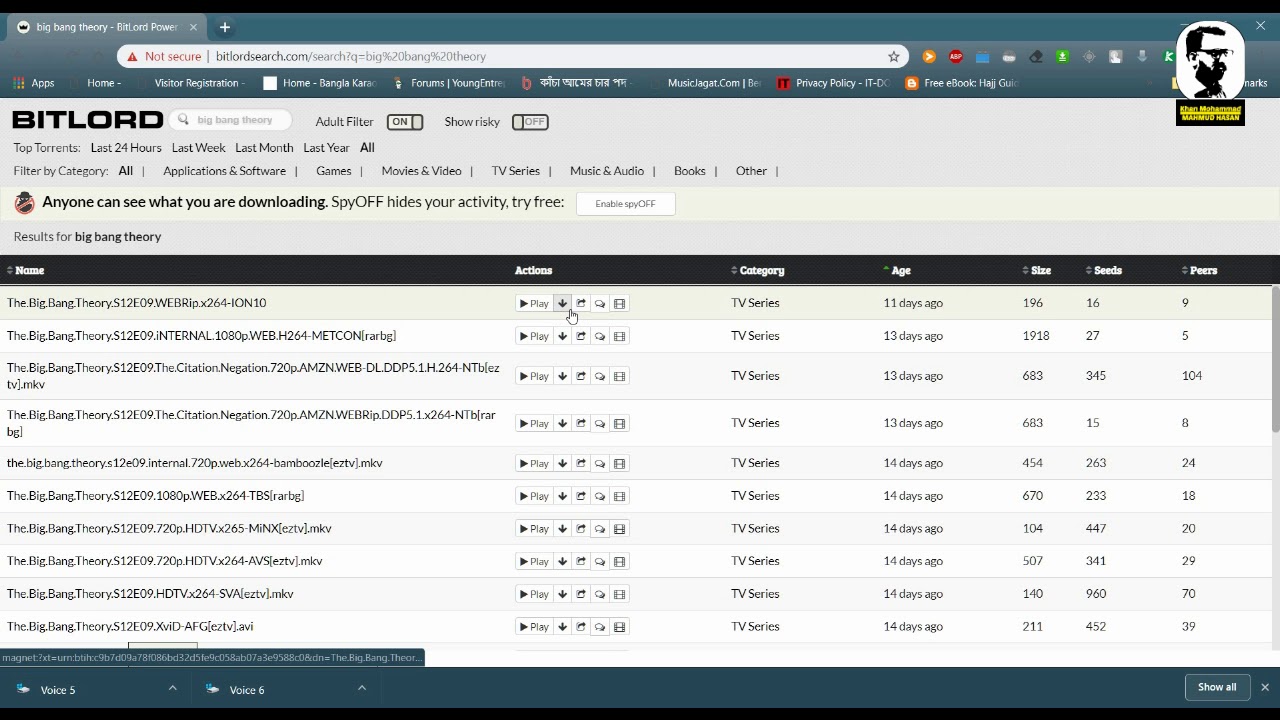This screenshot has width=1280, height=720.
Task: Filter by Applications & Software category
Action: (224, 171)
